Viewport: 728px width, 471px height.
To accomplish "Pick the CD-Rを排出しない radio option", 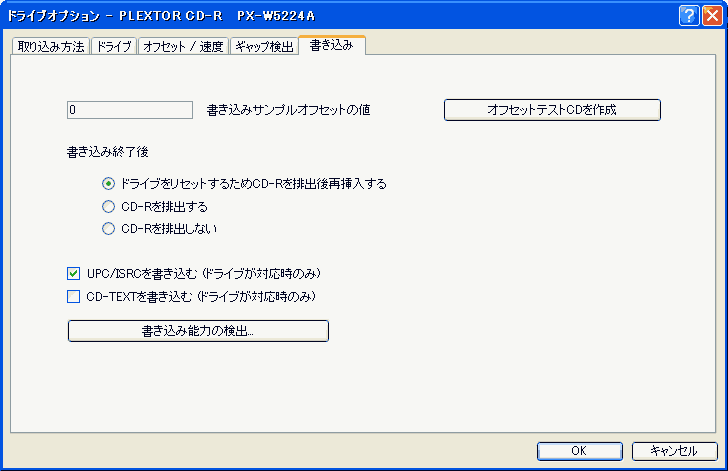I will point(108,229).
